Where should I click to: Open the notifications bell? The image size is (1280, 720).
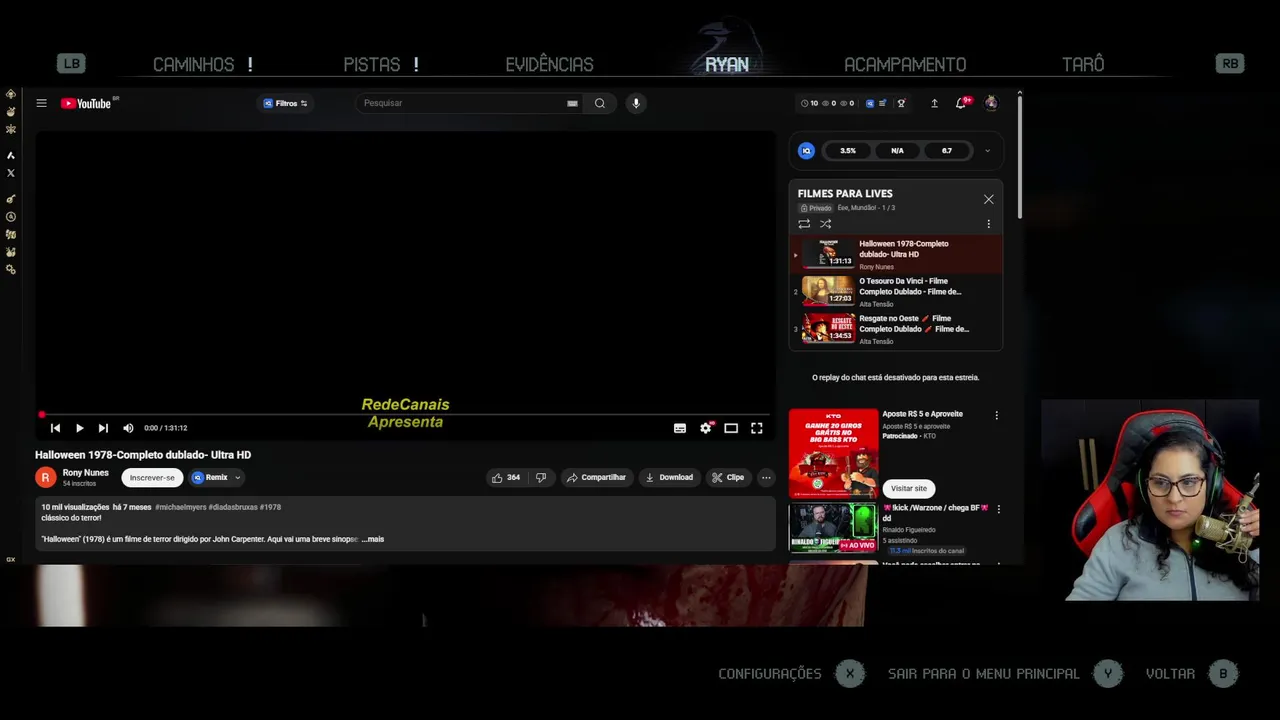961,103
